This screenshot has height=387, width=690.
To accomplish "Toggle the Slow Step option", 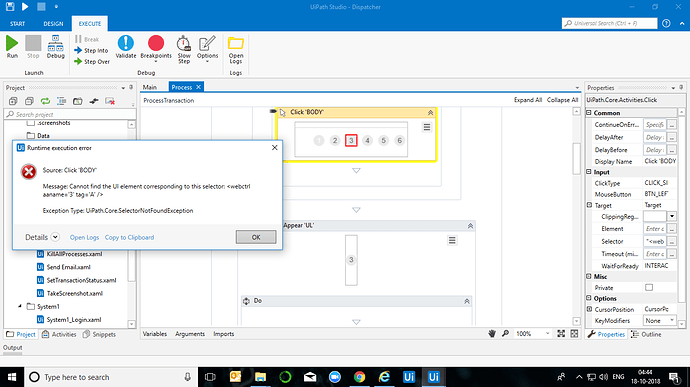I will tap(184, 49).
